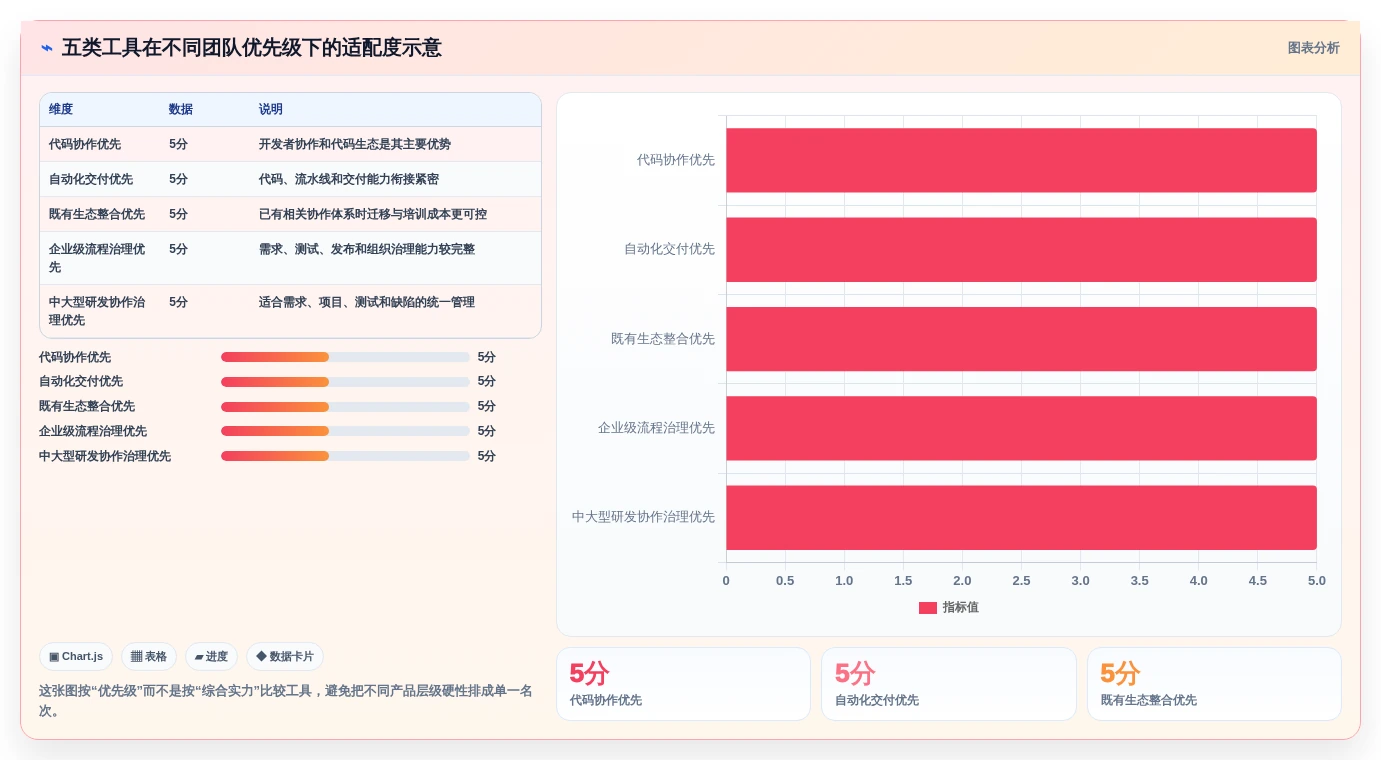
Task: Click 需求、测试、发布和组织治理能力较完整 cell
Action: pyautogui.click(x=367, y=249)
